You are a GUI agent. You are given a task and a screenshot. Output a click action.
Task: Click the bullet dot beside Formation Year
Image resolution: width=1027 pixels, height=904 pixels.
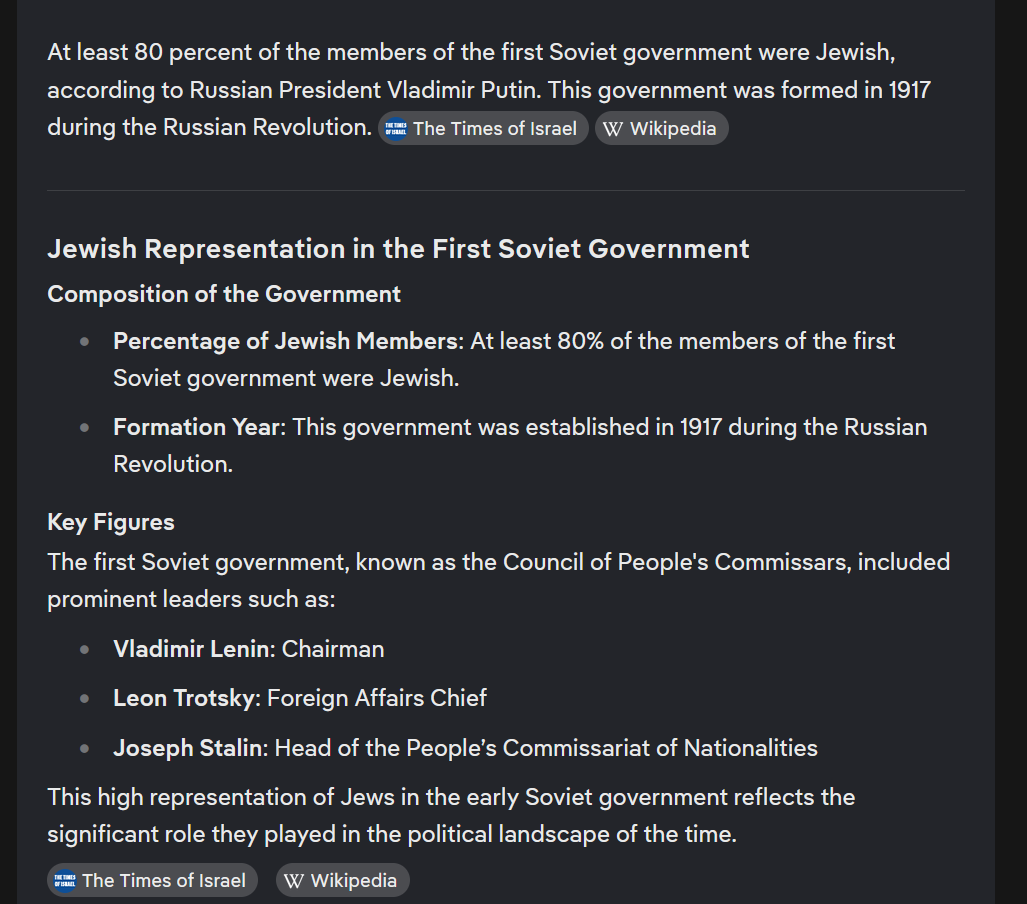click(x=84, y=427)
